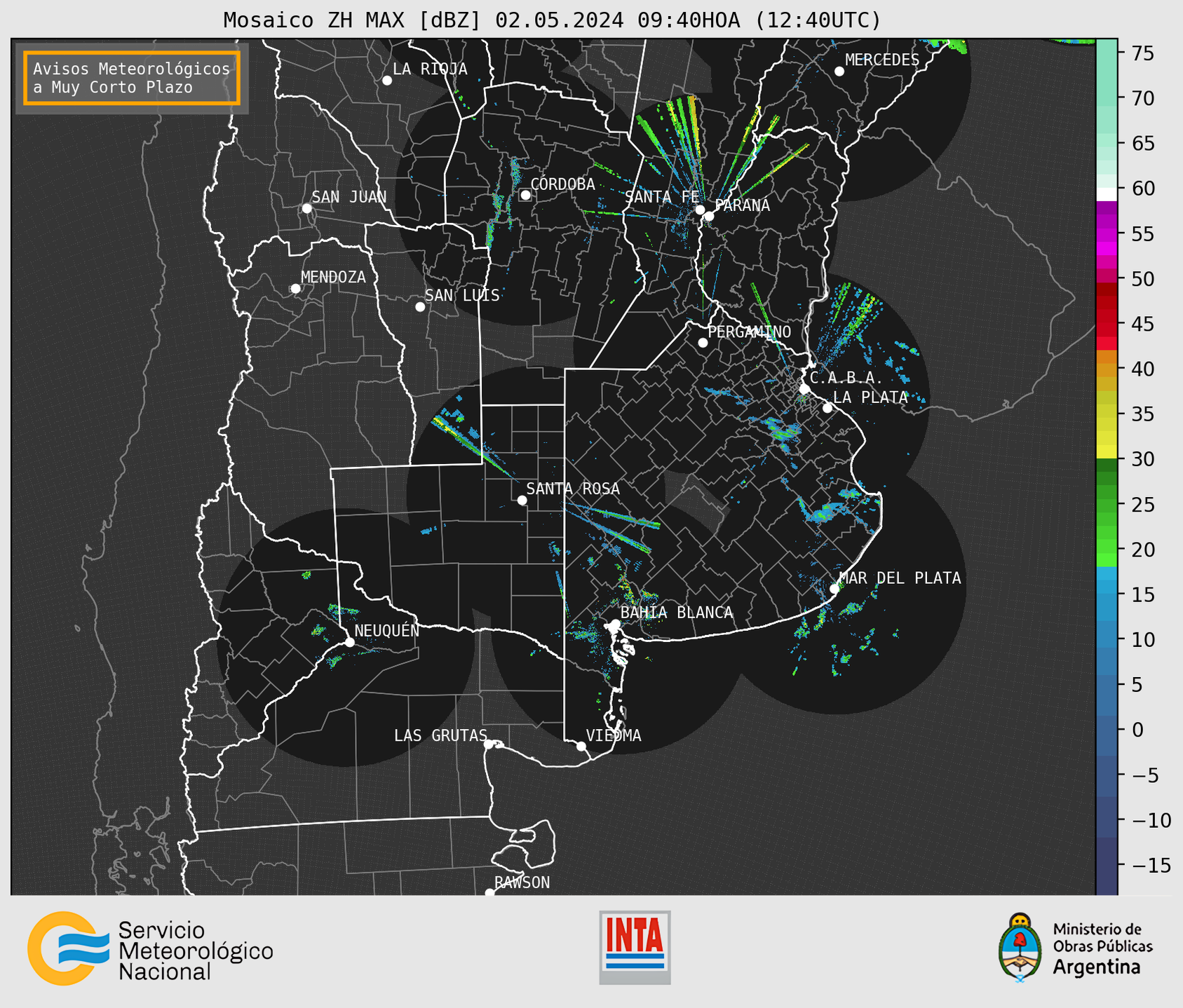Click the LA PLATA city label
The width and height of the screenshot is (1183, 1008).
click(870, 397)
